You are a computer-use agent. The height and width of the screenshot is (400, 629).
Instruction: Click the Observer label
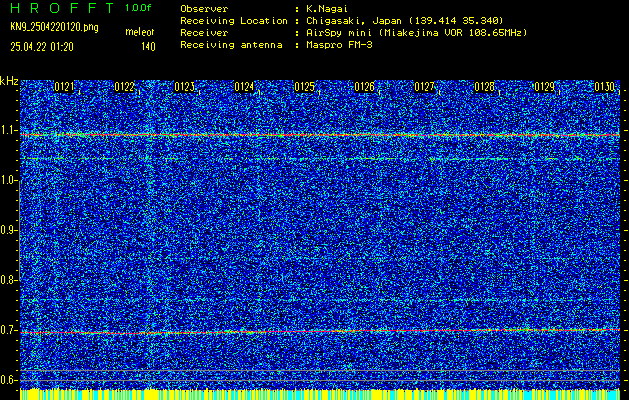click(x=204, y=8)
